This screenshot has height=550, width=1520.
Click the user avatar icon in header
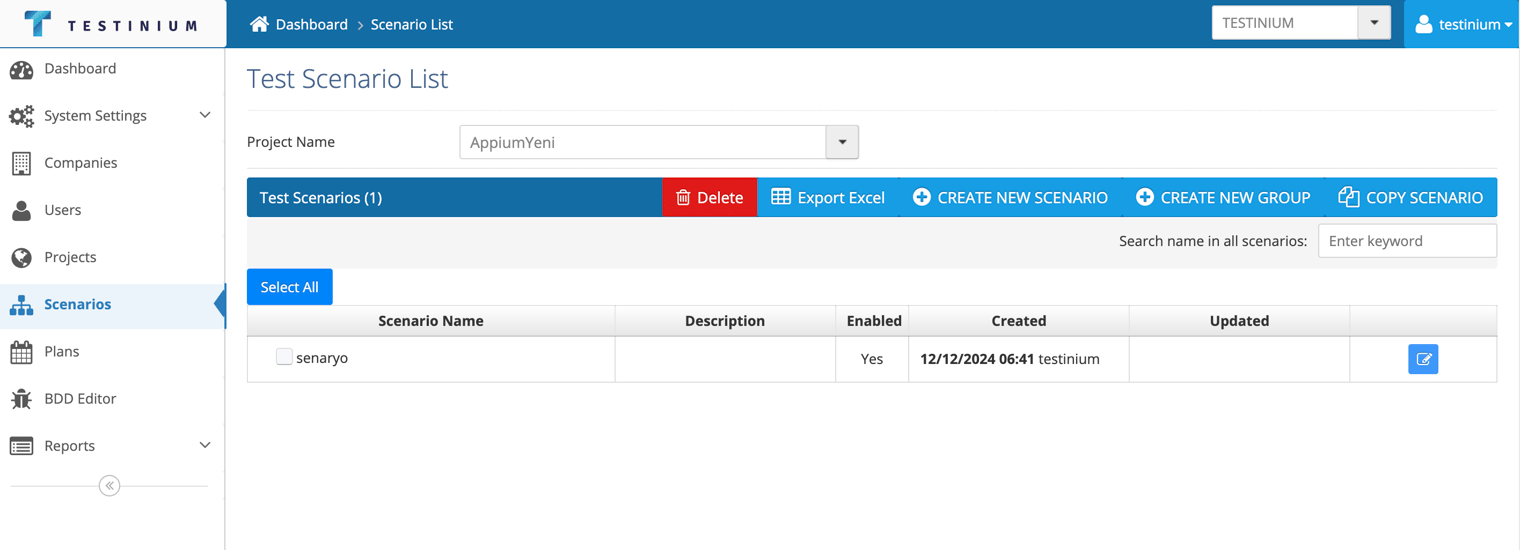(x=1424, y=24)
